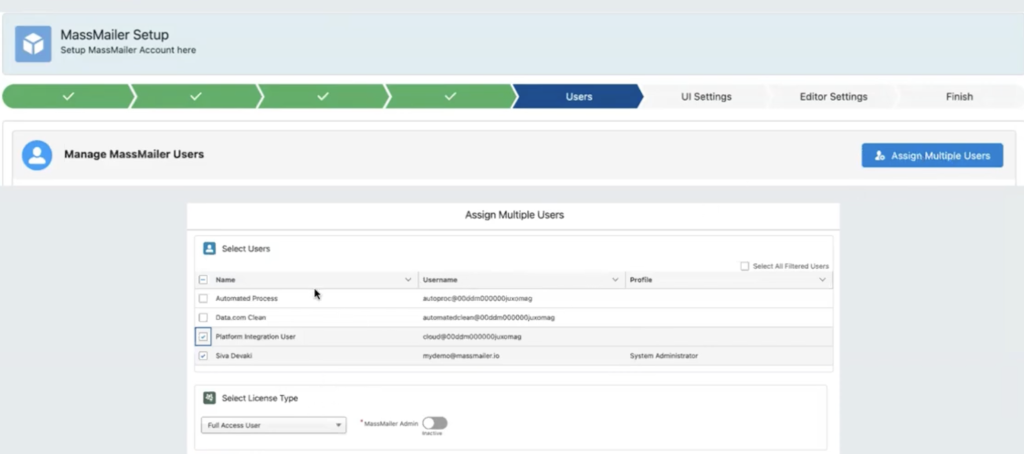Open the Username column filter chevron
1024x454 pixels.
[615, 280]
